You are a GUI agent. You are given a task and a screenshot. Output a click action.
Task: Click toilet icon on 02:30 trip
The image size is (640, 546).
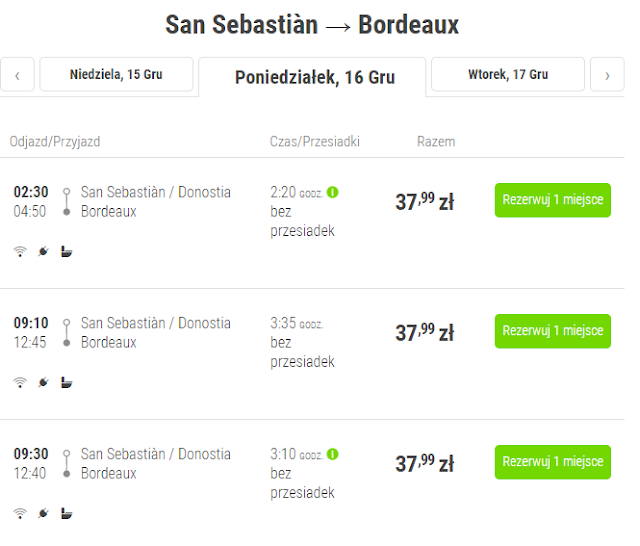[x=66, y=251]
